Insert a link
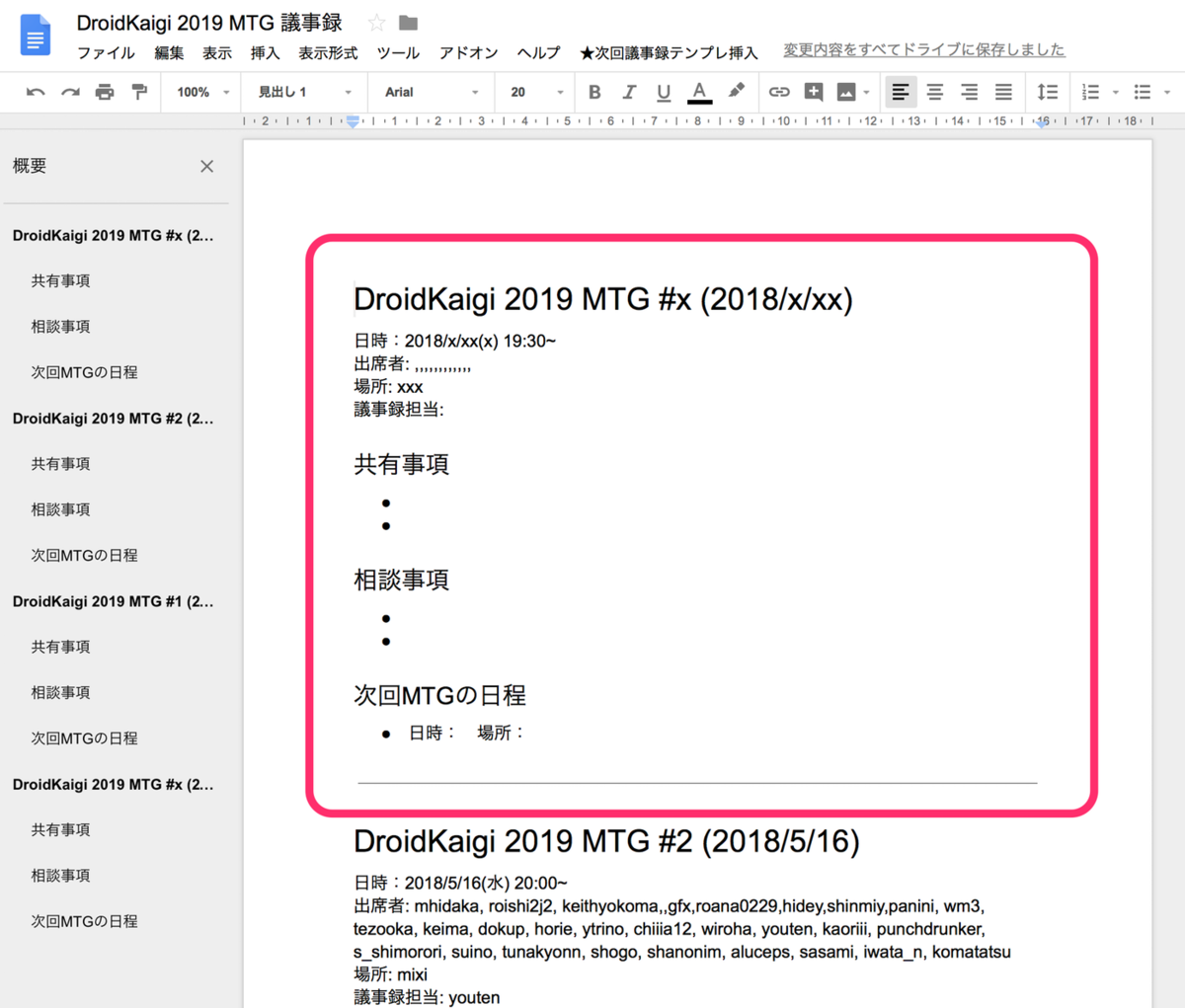 click(779, 92)
